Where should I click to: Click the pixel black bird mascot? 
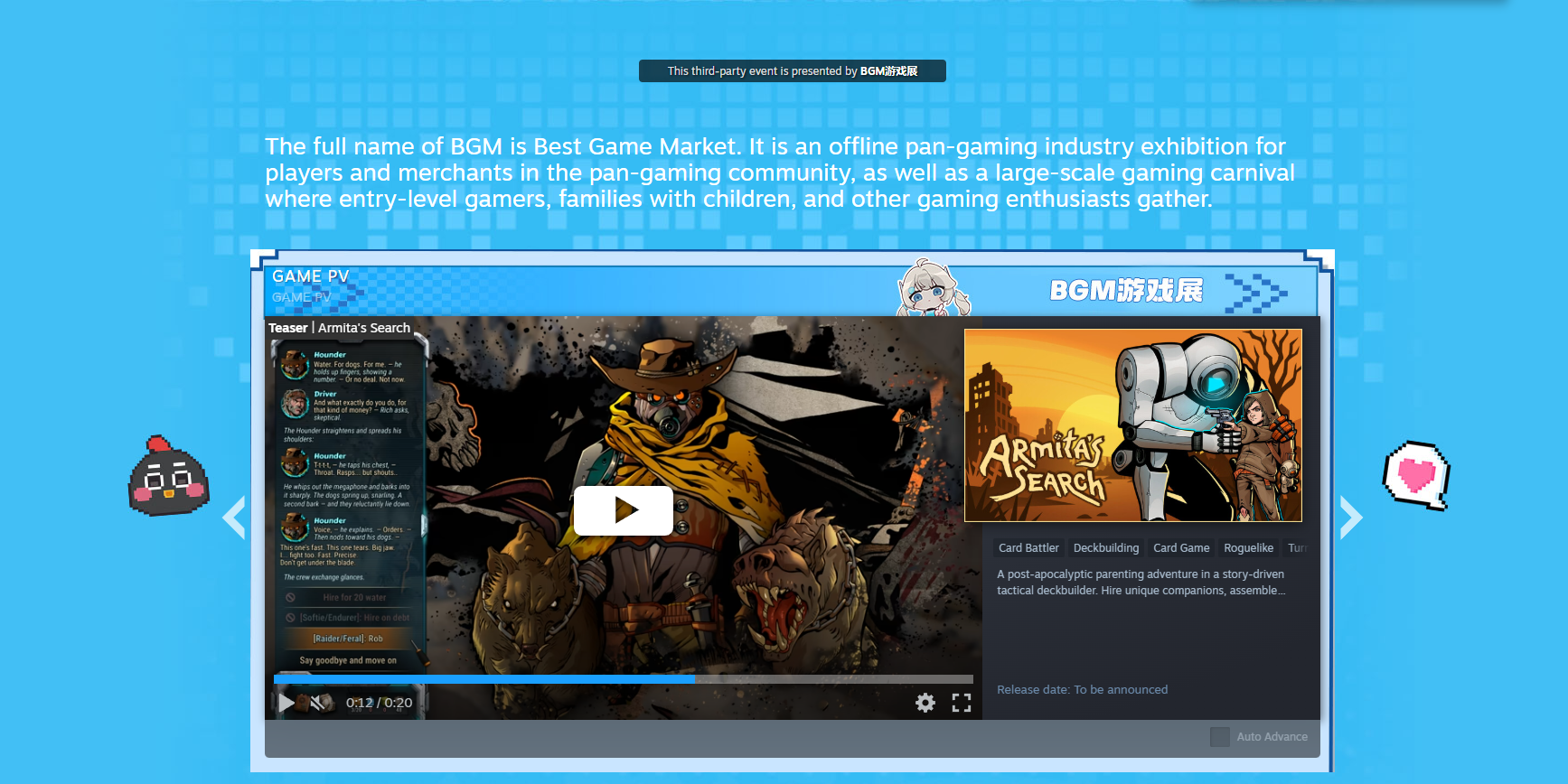(x=168, y=477)
